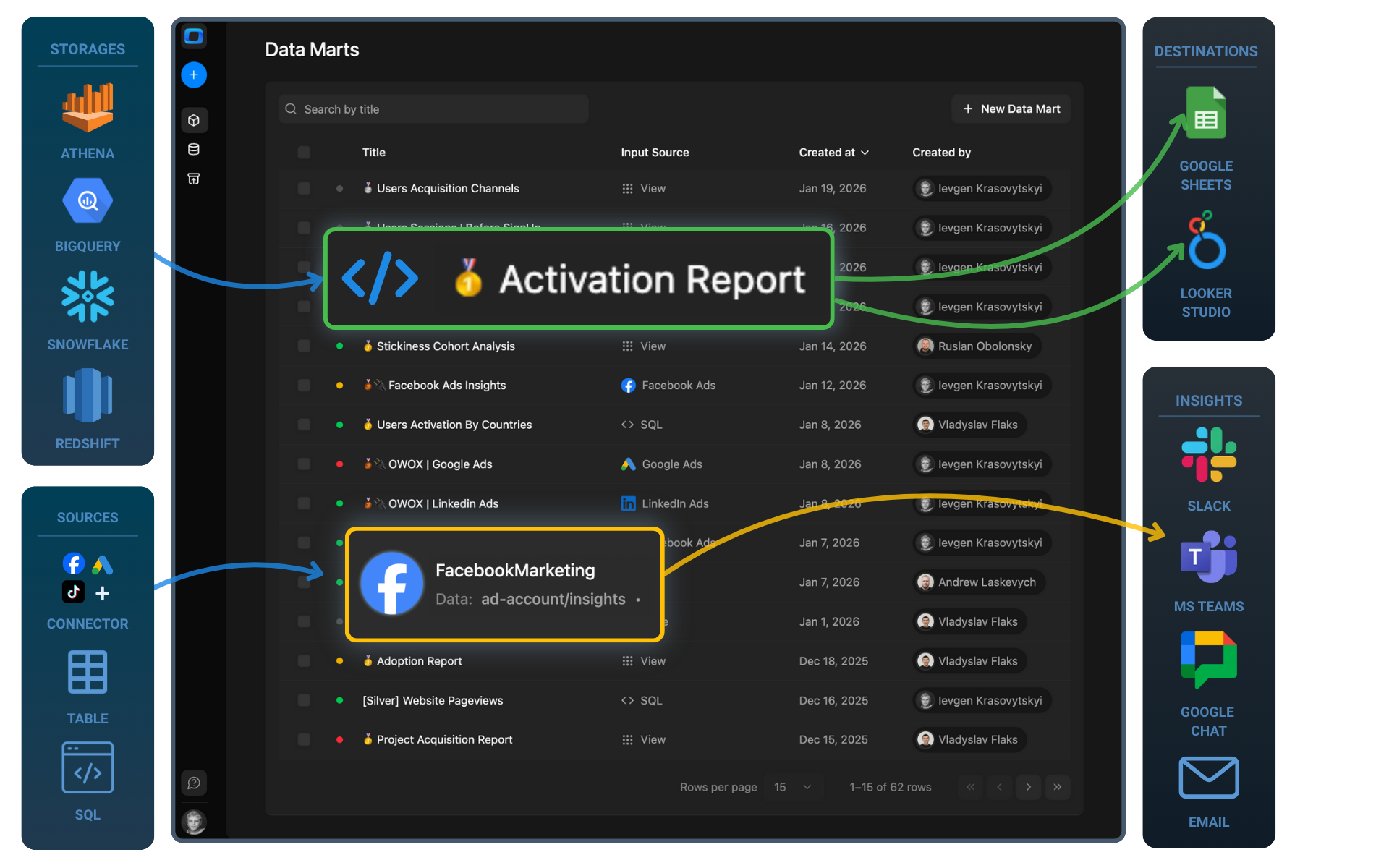Viewport: 1389px width, 868px height.
Task: Focus the Search by title field
Action: click(434, 109)
